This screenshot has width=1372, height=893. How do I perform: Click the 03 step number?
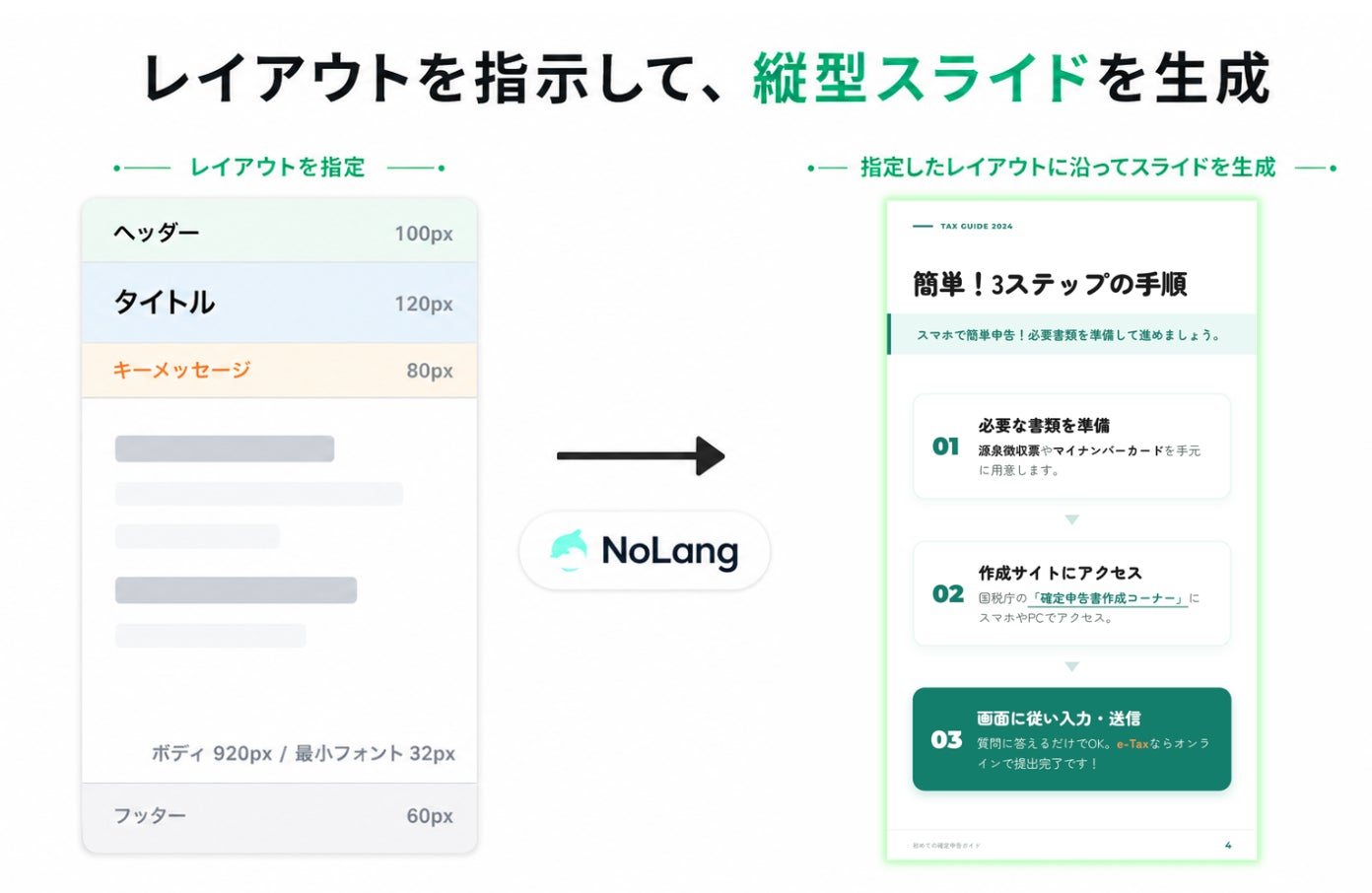[x=946, y=739]
